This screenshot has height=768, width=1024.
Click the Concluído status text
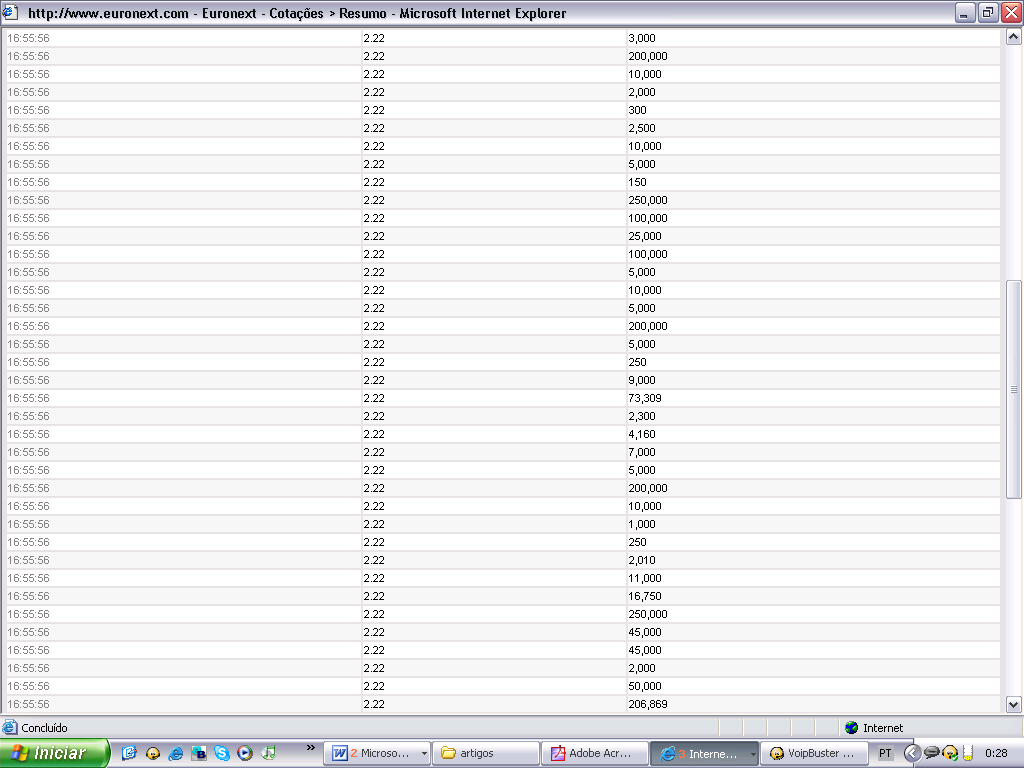44,728
